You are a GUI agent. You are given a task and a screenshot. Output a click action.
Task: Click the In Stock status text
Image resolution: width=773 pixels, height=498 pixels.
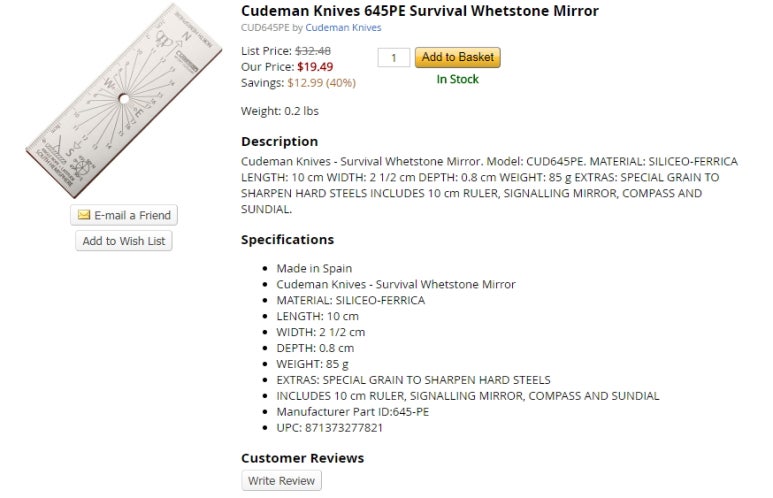[457, 79]
